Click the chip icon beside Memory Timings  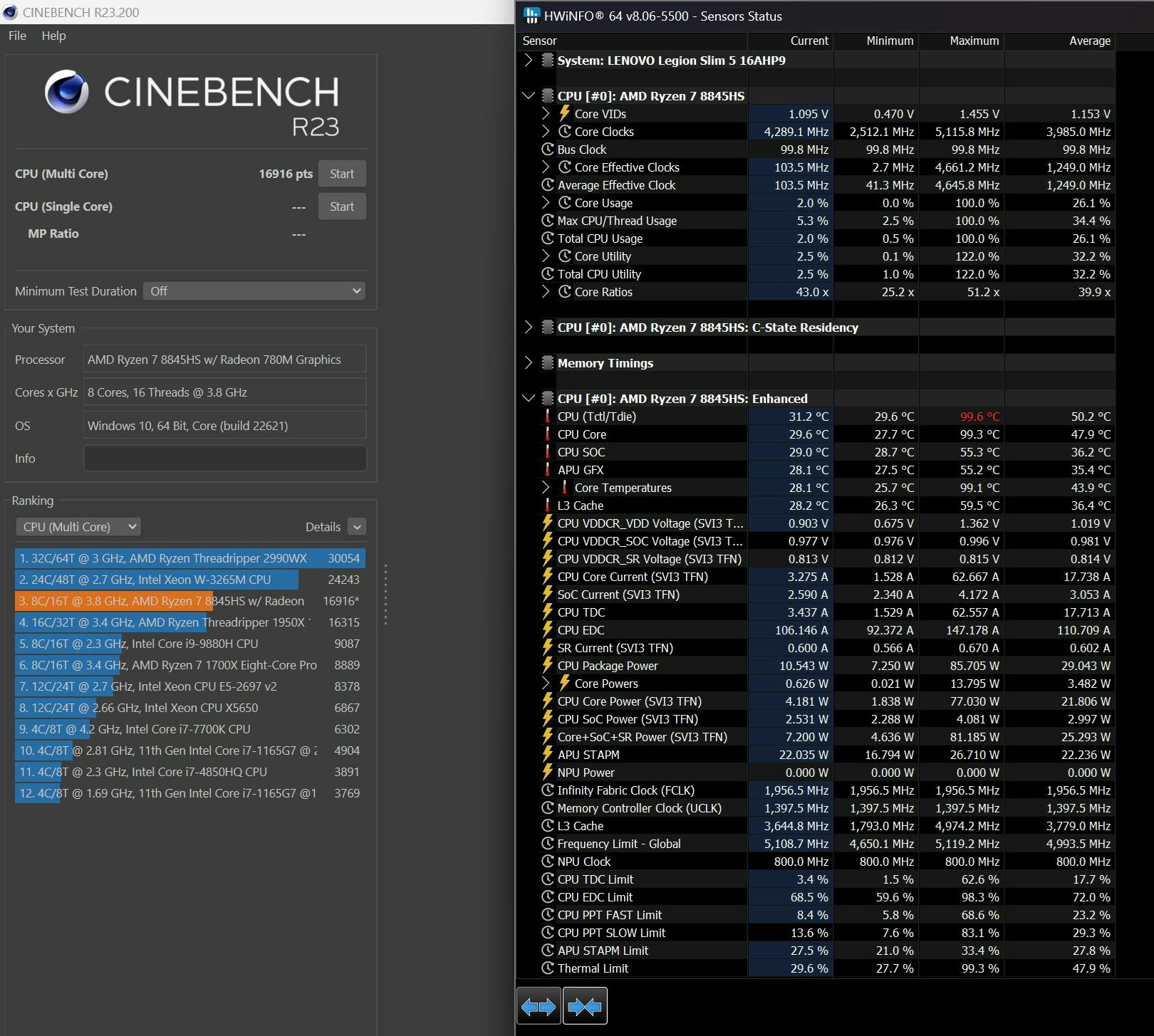(547, 363)
